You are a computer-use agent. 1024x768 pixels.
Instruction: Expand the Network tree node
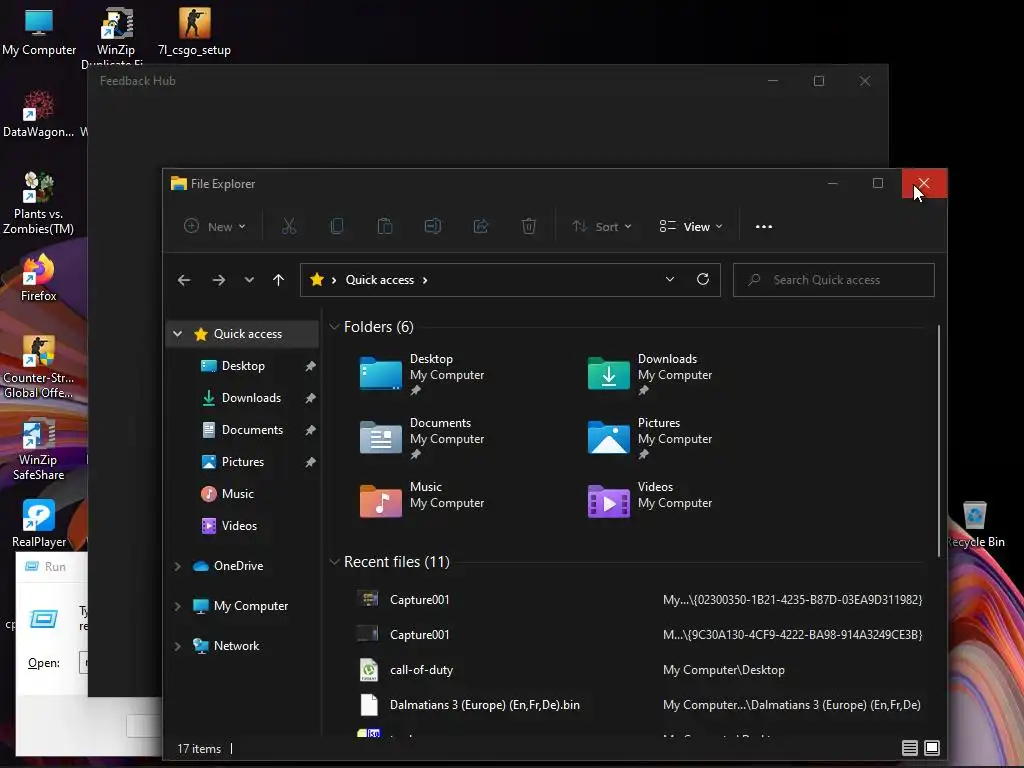(x=178, y=646)
